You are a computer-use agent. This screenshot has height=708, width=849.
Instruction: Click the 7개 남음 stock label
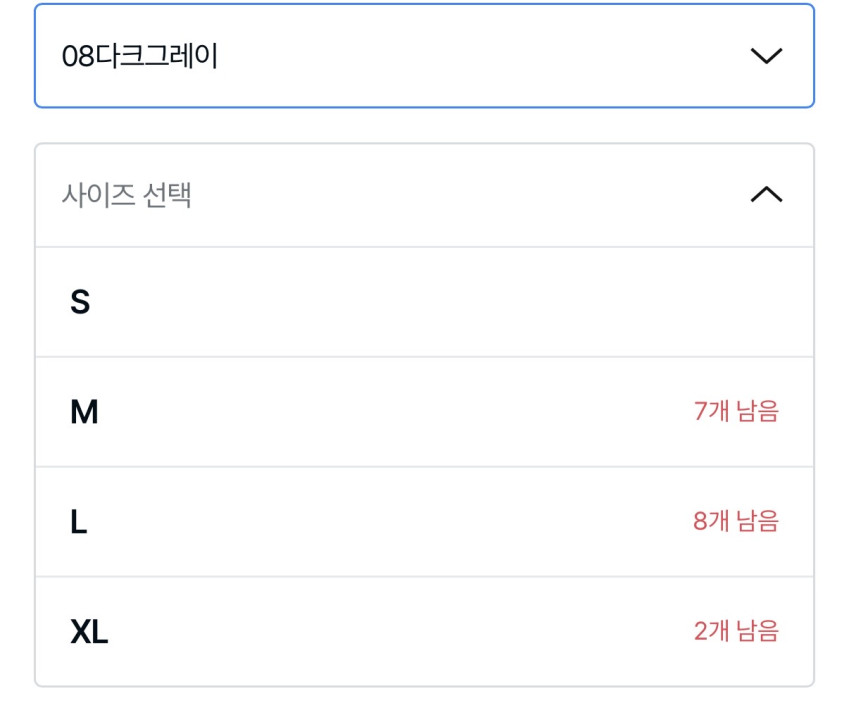(736, 412)
